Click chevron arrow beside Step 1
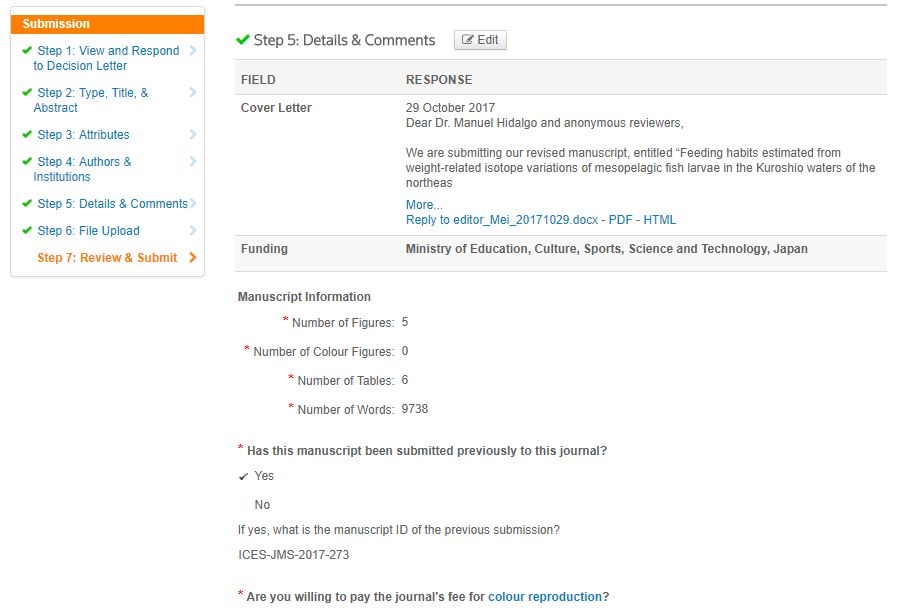The image size is (900, 610). coord(193,50)
